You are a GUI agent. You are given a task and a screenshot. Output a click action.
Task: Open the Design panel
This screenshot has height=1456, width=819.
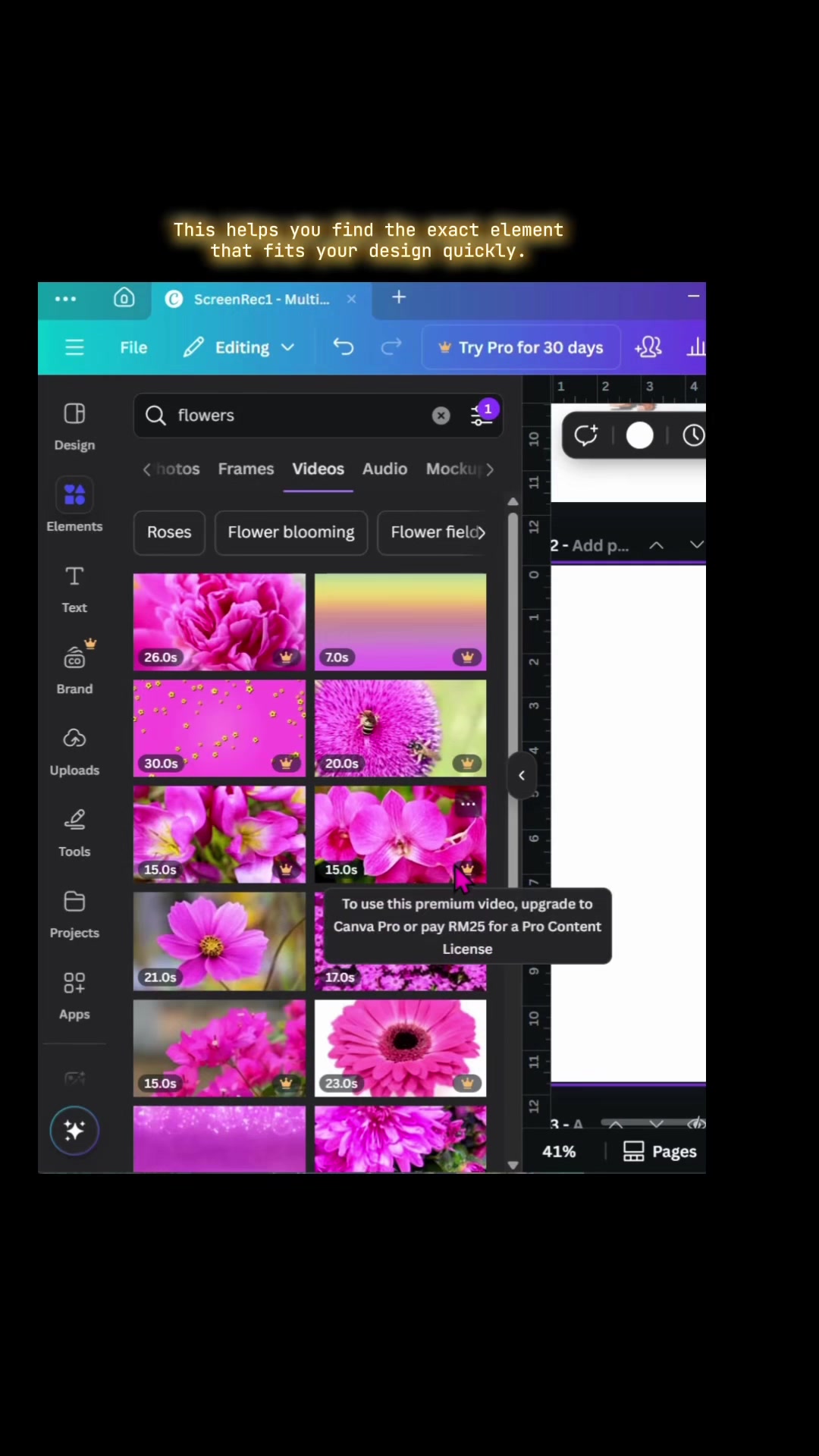point(74,427)
